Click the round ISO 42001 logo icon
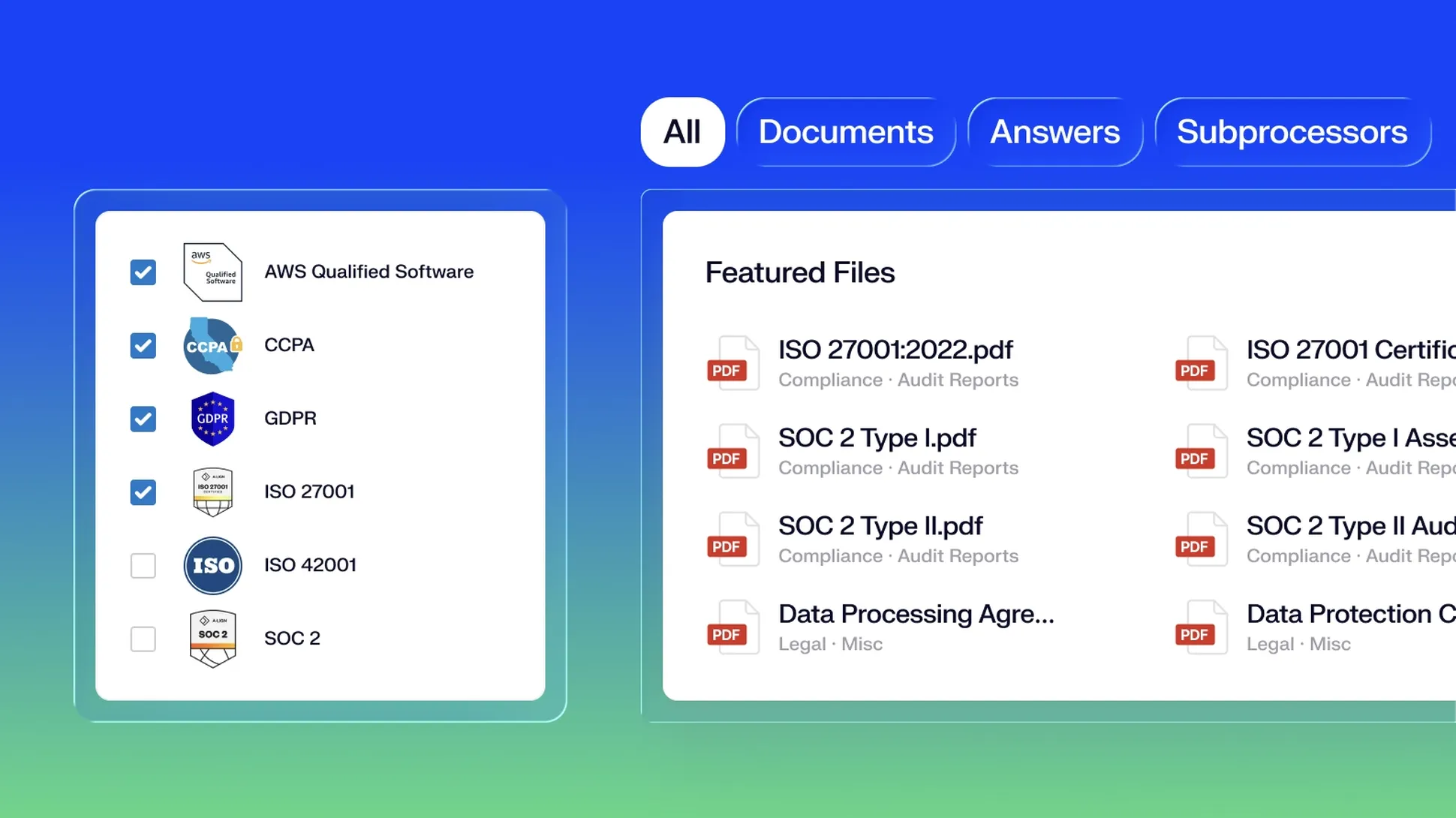This screenshot has height=818, width=1456. coord(212,565)
